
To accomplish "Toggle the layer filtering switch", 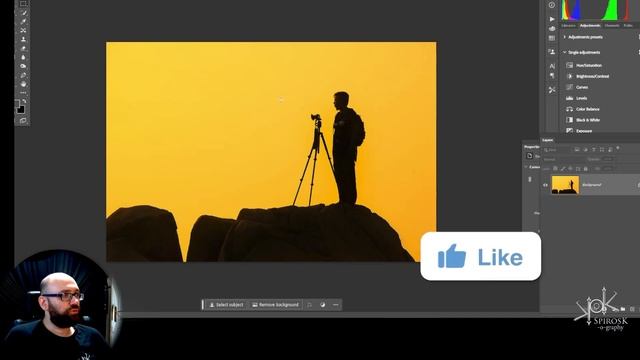I will pos(618,148).
